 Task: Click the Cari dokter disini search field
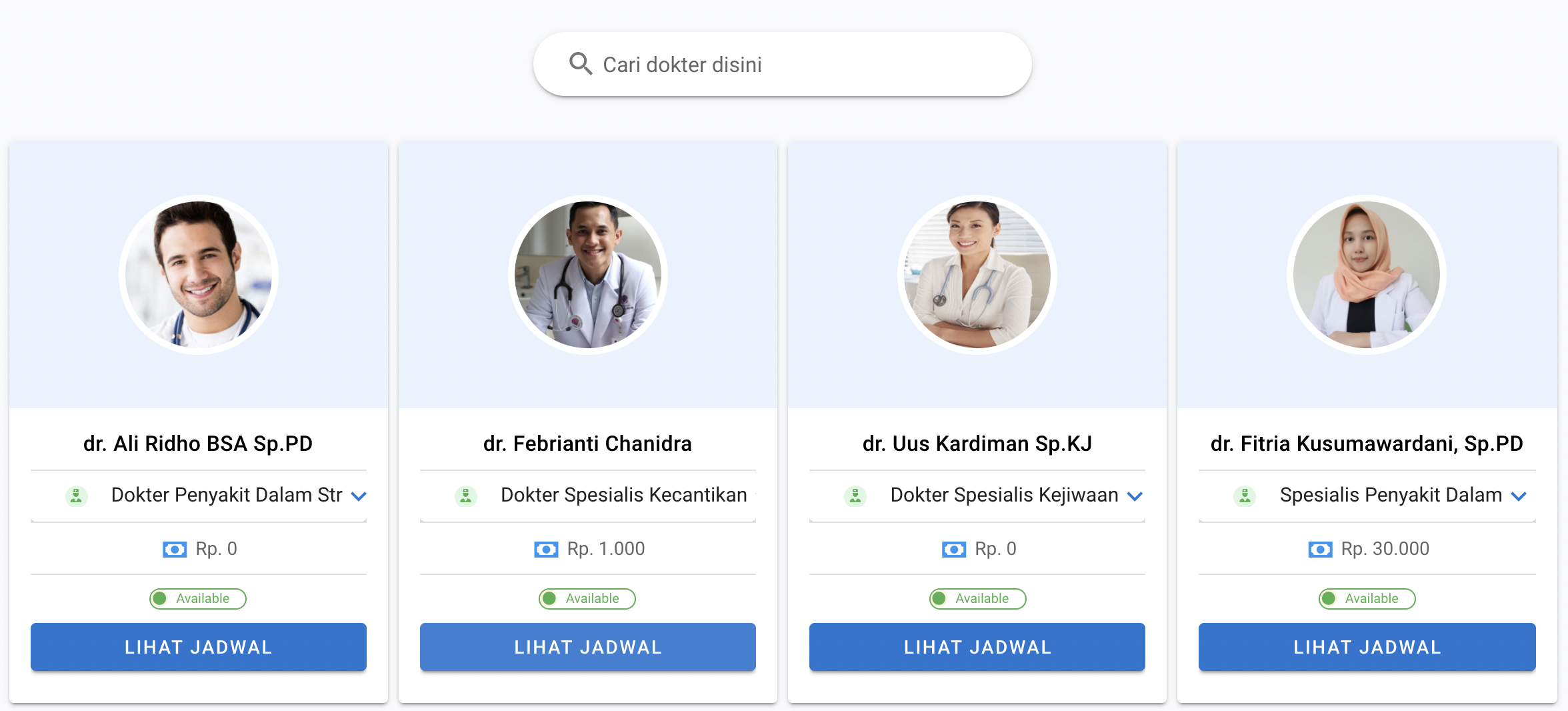733,63
